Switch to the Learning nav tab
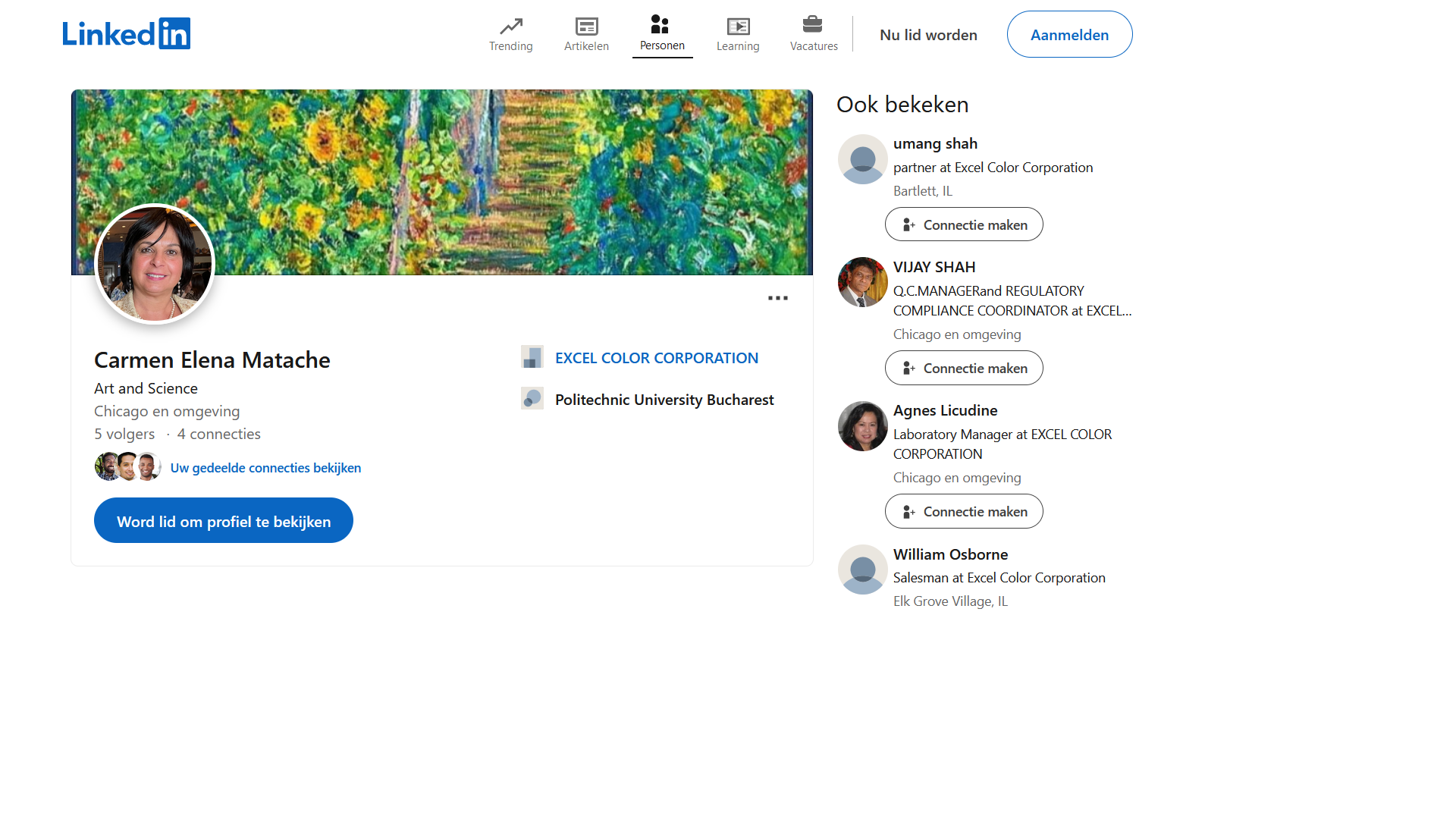The width and height of the screenshot is (1456, 819). point(738,35)
